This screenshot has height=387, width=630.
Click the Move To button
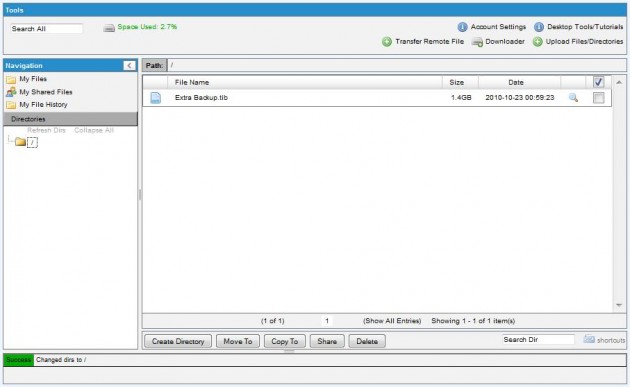238,341
